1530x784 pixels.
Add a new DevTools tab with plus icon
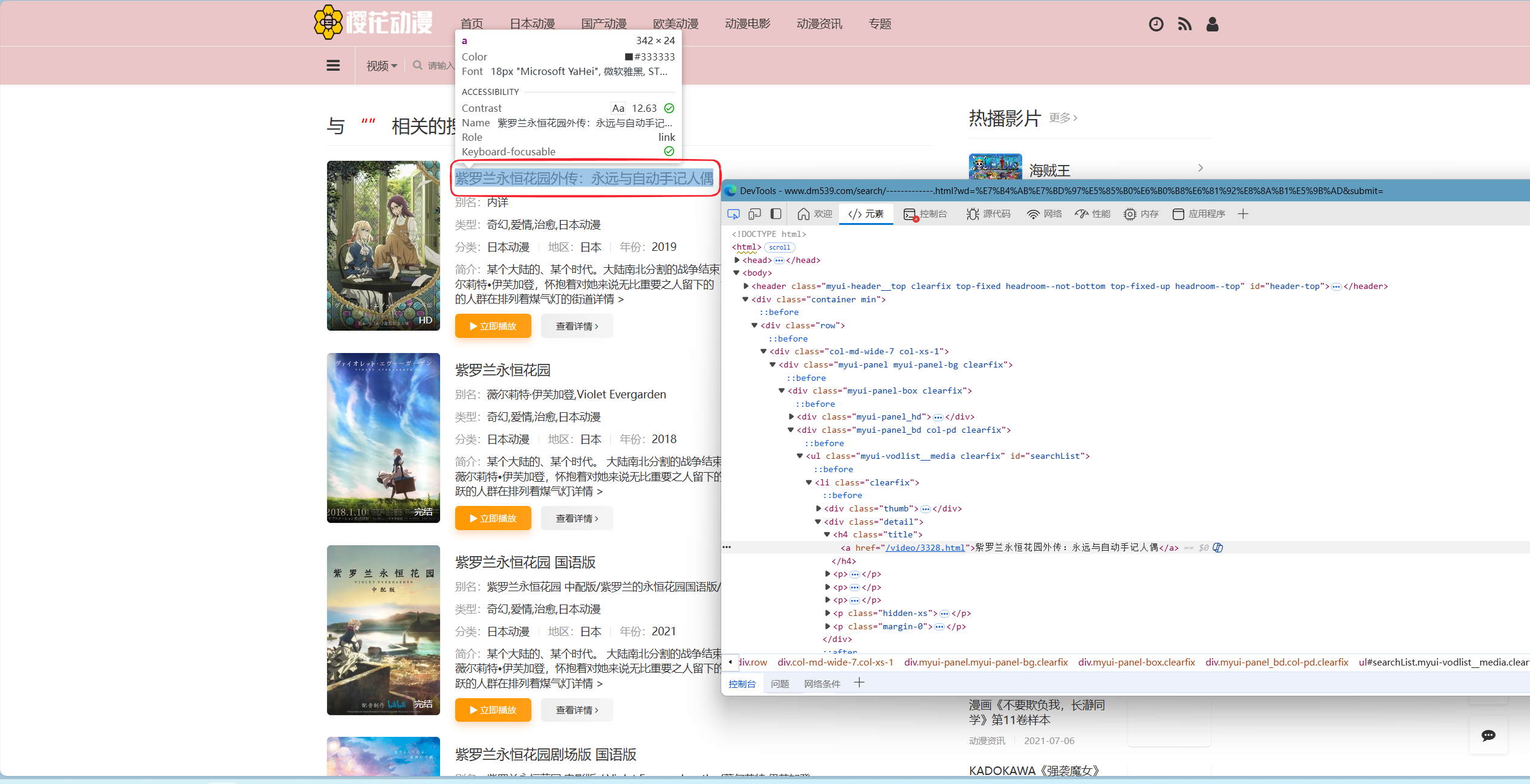click(x=1243, y=214)
